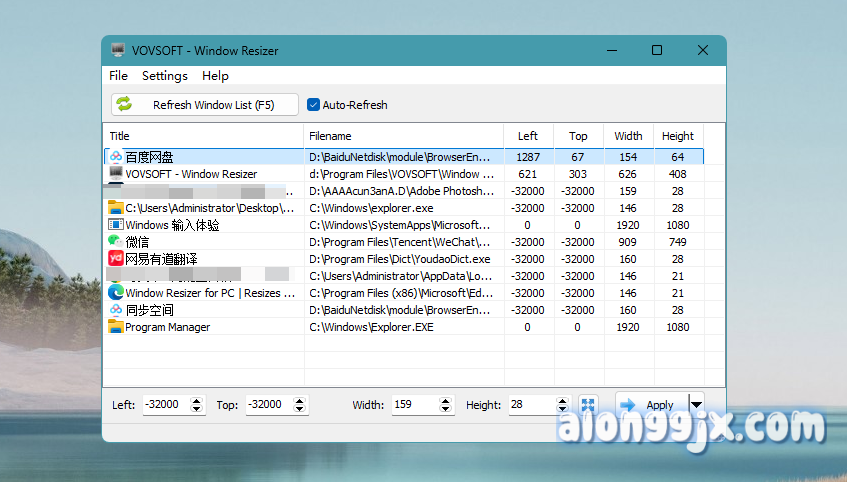Click the Apply button
The height and width of the screenshot is (482, 847).
click(648, 405)
